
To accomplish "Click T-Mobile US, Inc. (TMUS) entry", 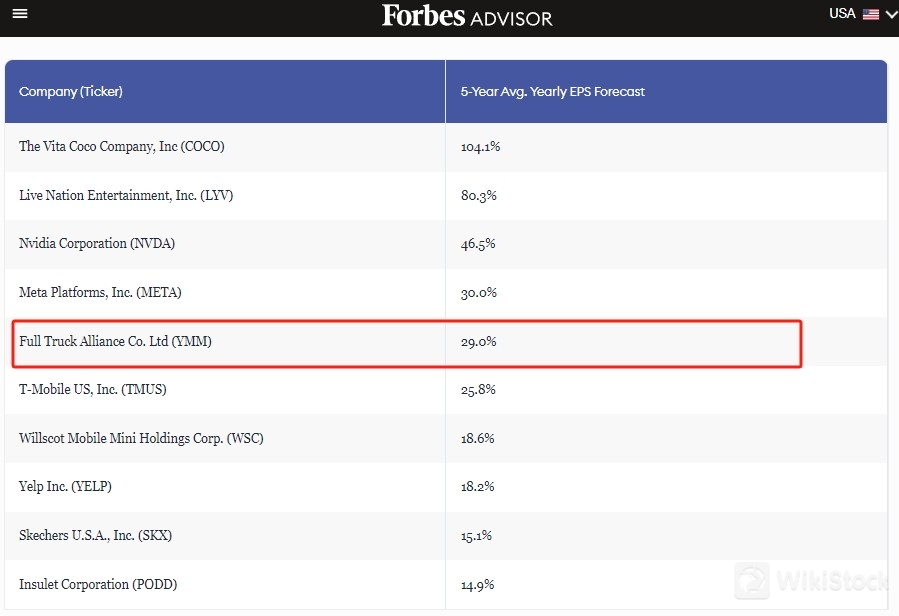I will pyautogui.click(x=93, y=390).
